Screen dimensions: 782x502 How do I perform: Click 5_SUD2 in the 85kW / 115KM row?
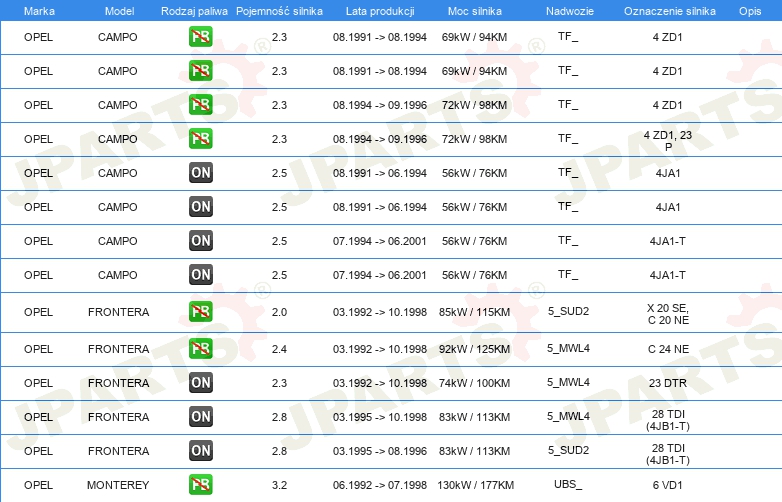(x=569, y=311)
